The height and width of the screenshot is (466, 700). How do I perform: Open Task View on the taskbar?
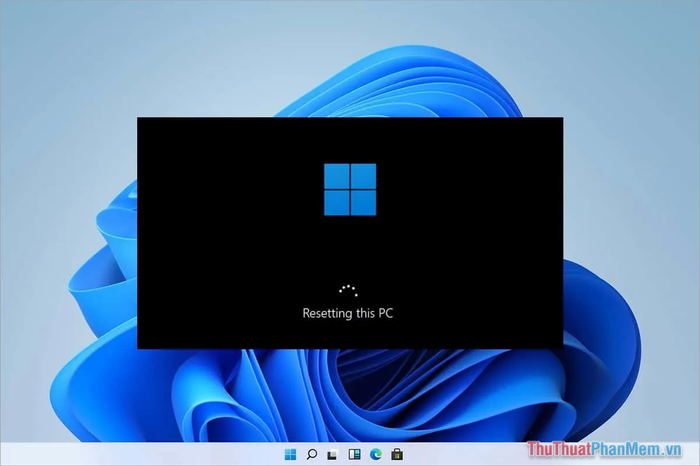tap(333, 455)
